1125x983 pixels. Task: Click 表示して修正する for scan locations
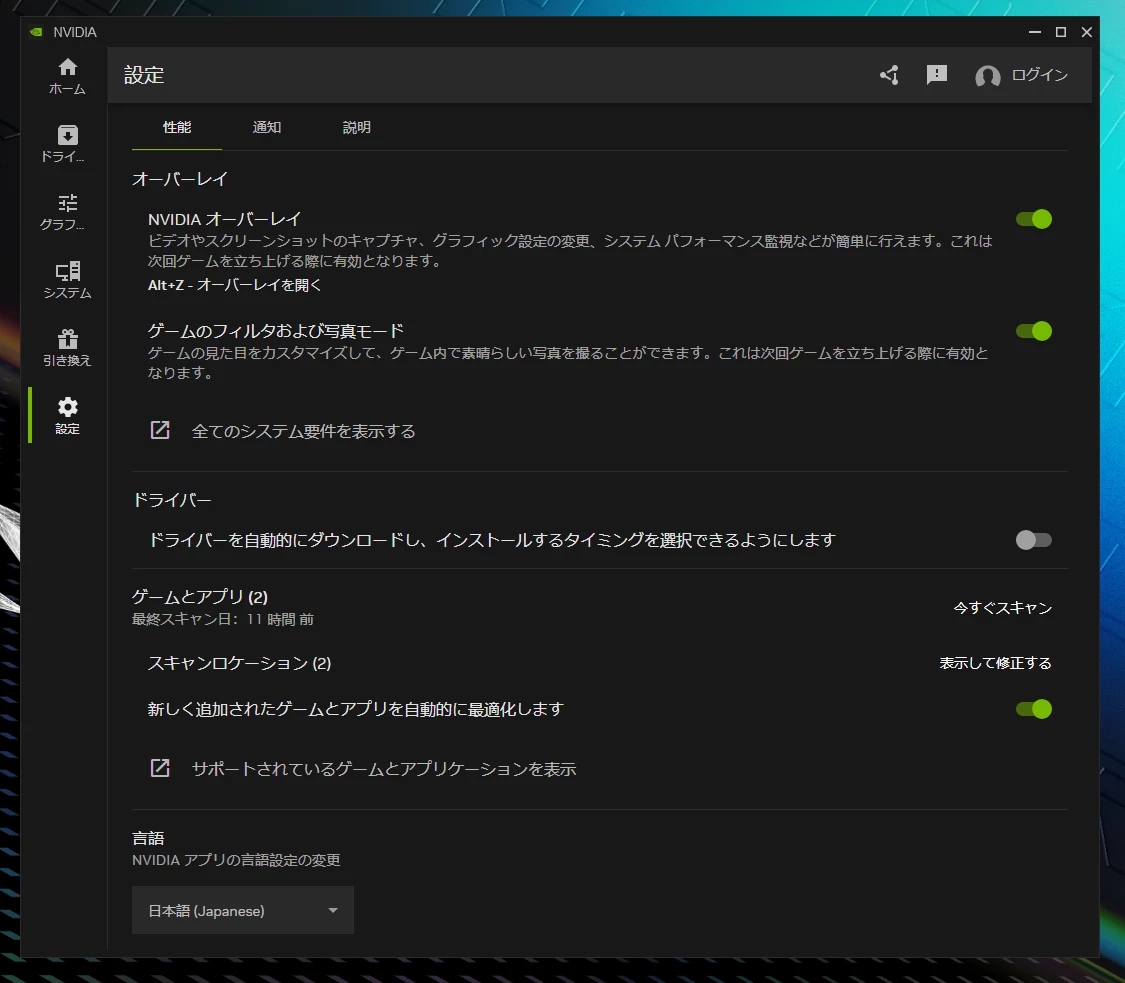(x=996, y=663)
